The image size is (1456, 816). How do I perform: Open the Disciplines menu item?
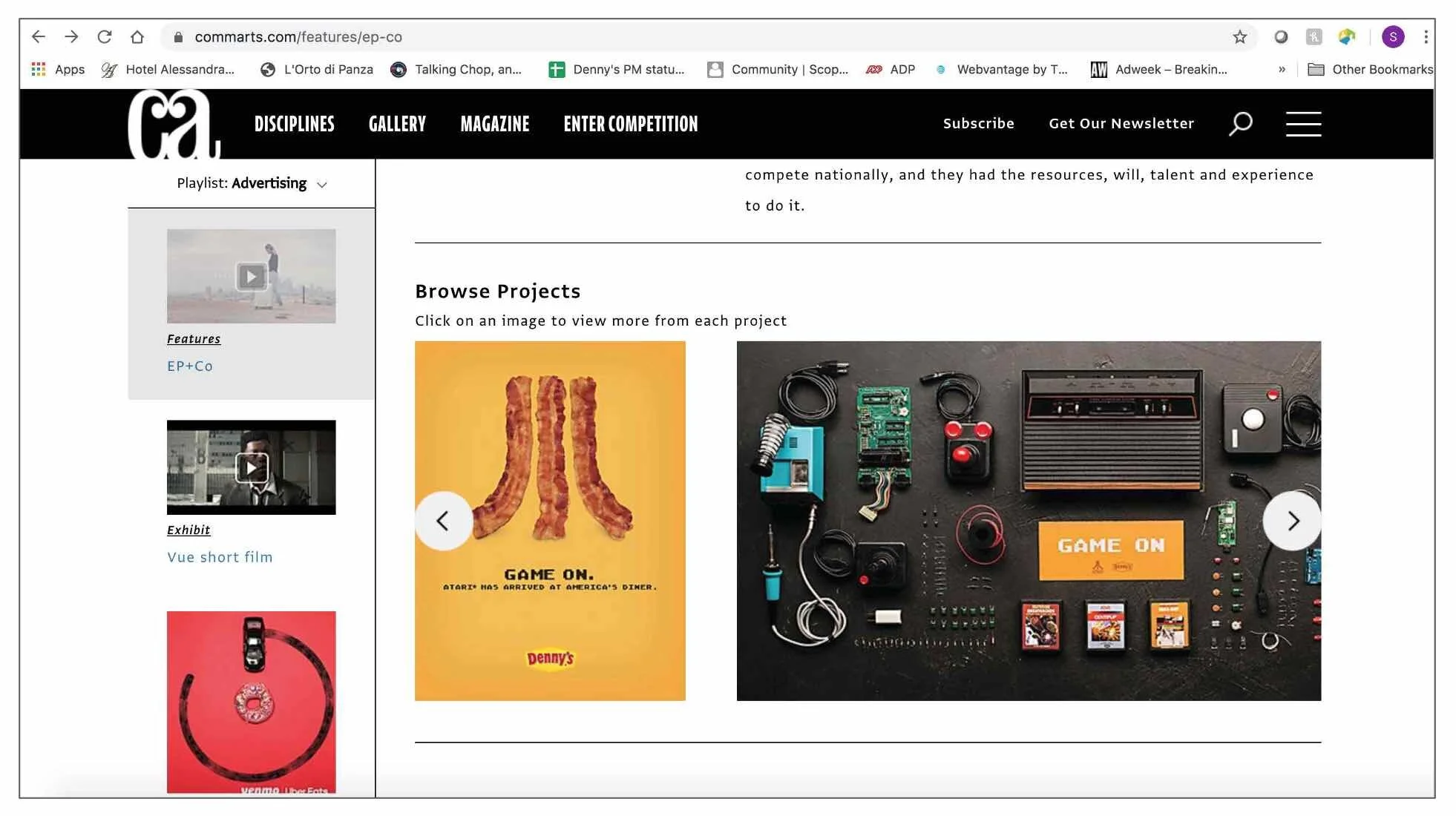pyautogui.click(x=294, y=124)
